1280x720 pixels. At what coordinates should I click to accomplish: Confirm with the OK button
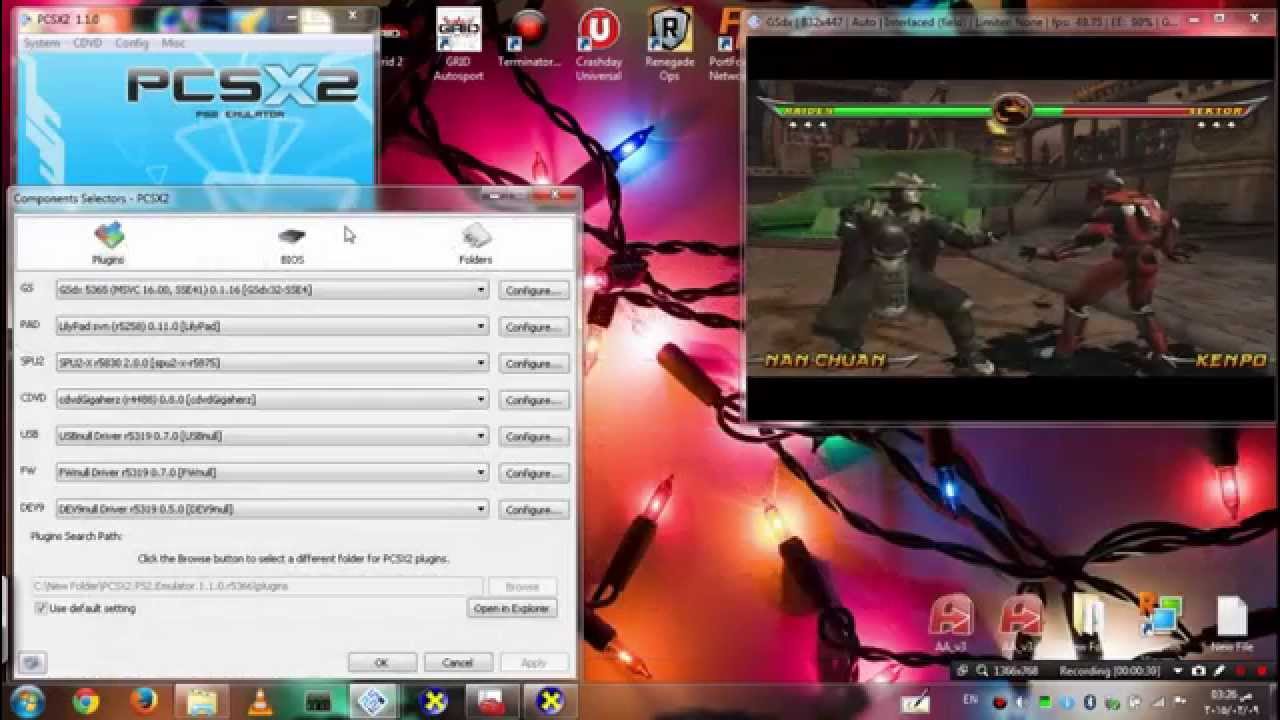[x=381, y=662]
